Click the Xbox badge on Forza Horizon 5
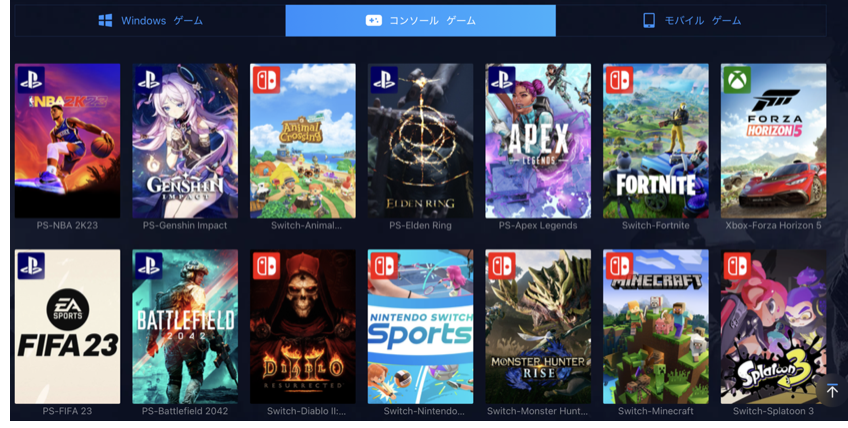 (737, 80)
